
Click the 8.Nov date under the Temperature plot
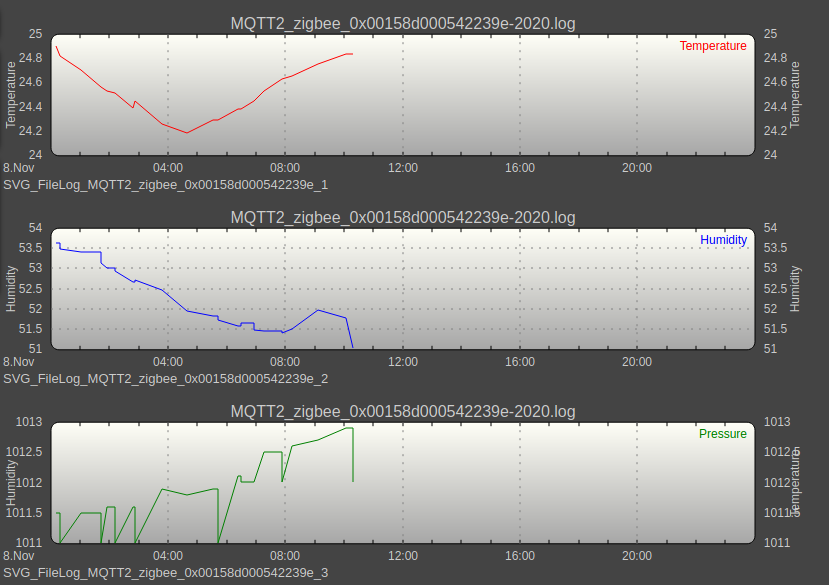(x=19, y=168)
